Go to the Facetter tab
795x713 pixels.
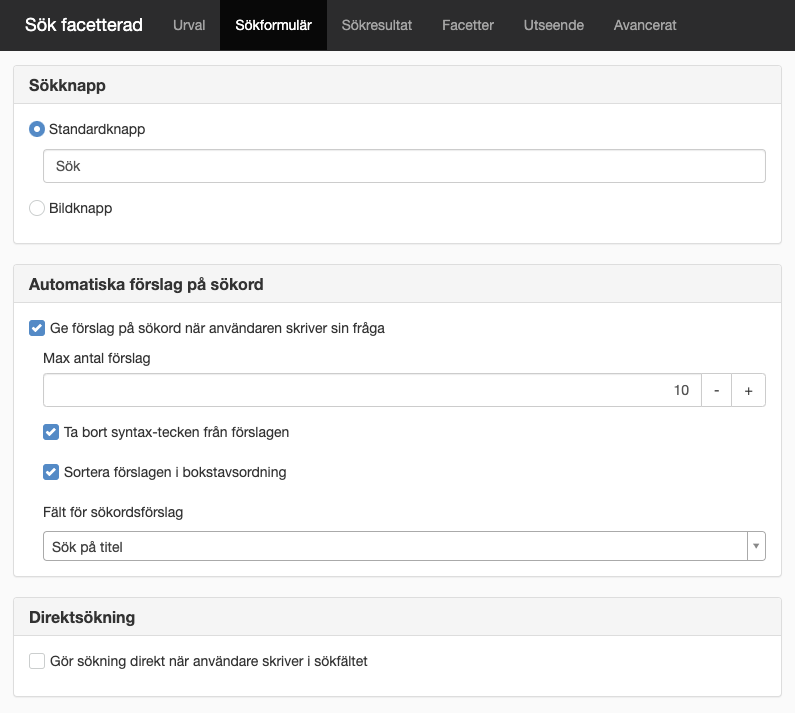point(467,25)
